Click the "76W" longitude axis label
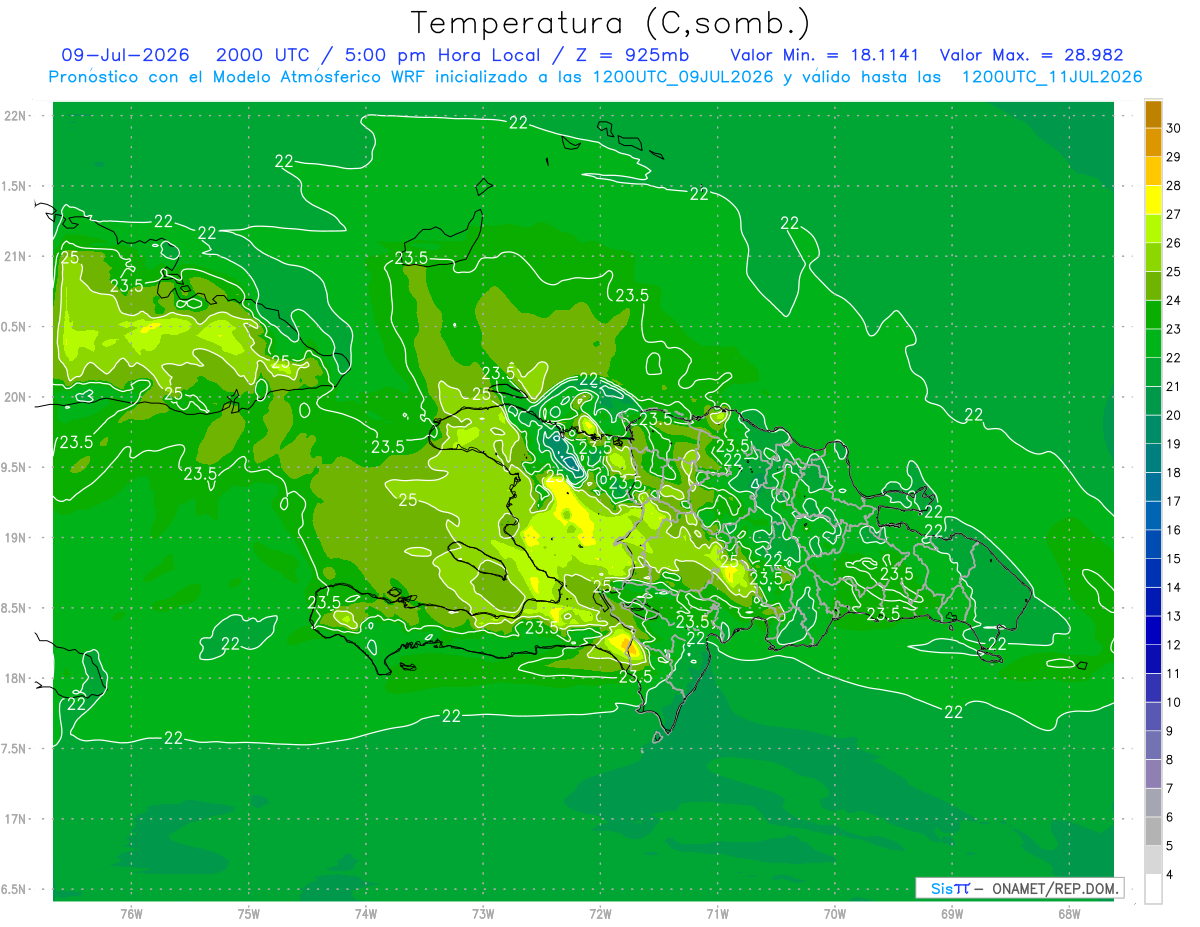Image resolution: width=1200 pixels, height=927 pixels. point(131,914)
